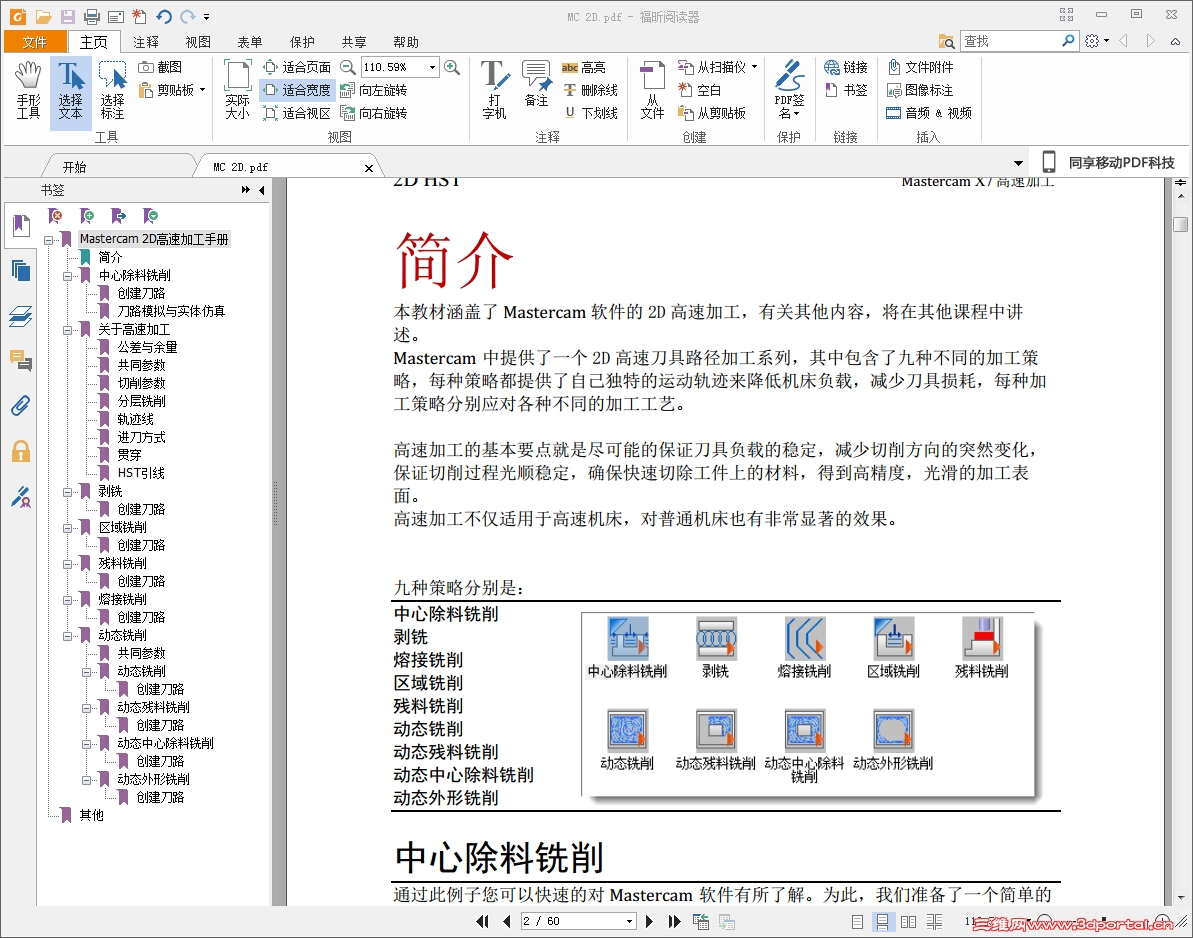
Task: Go to the previous page arrow
Action: (507, 921)
